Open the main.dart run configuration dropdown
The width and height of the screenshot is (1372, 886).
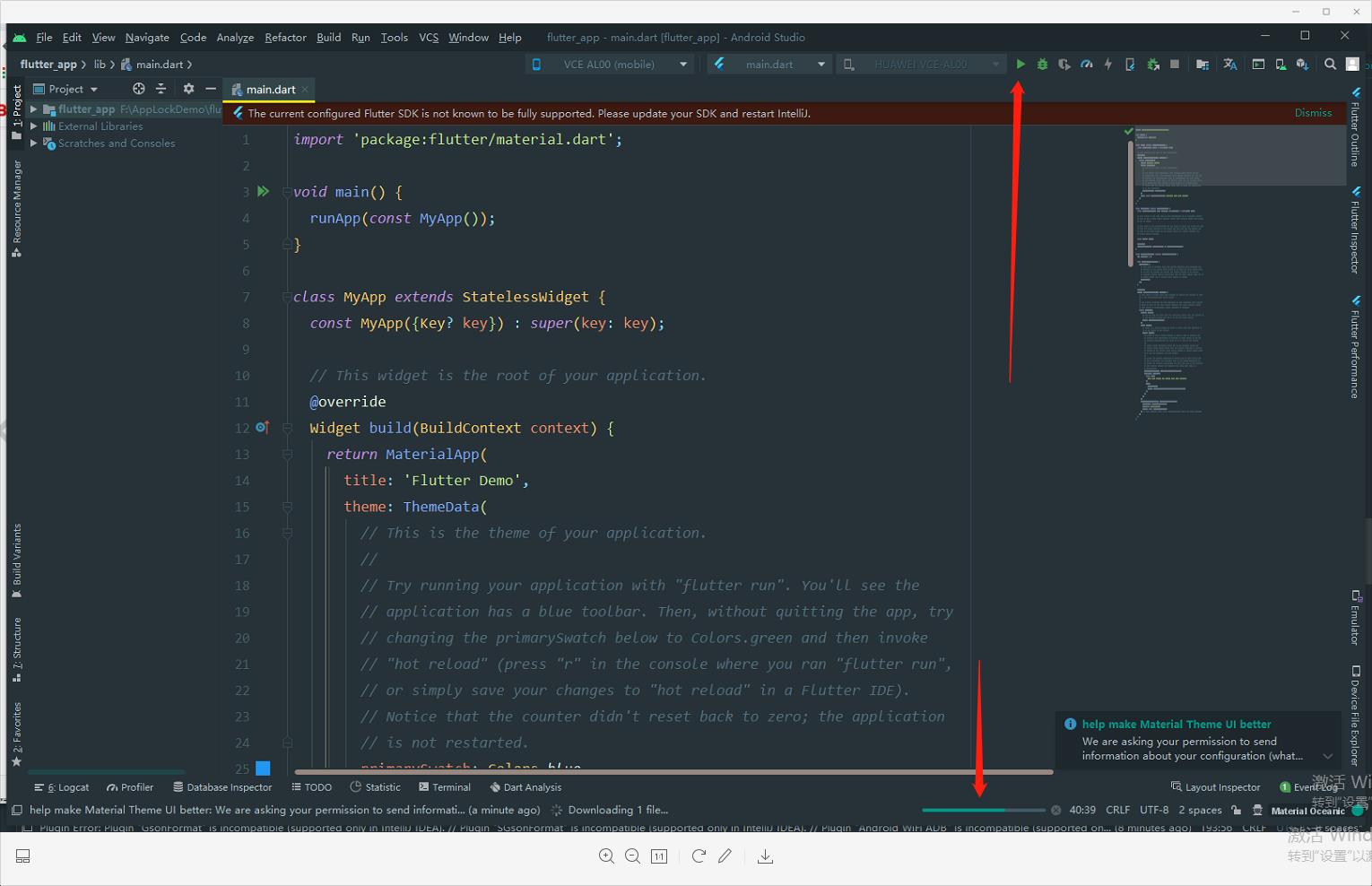pos(769,65)
